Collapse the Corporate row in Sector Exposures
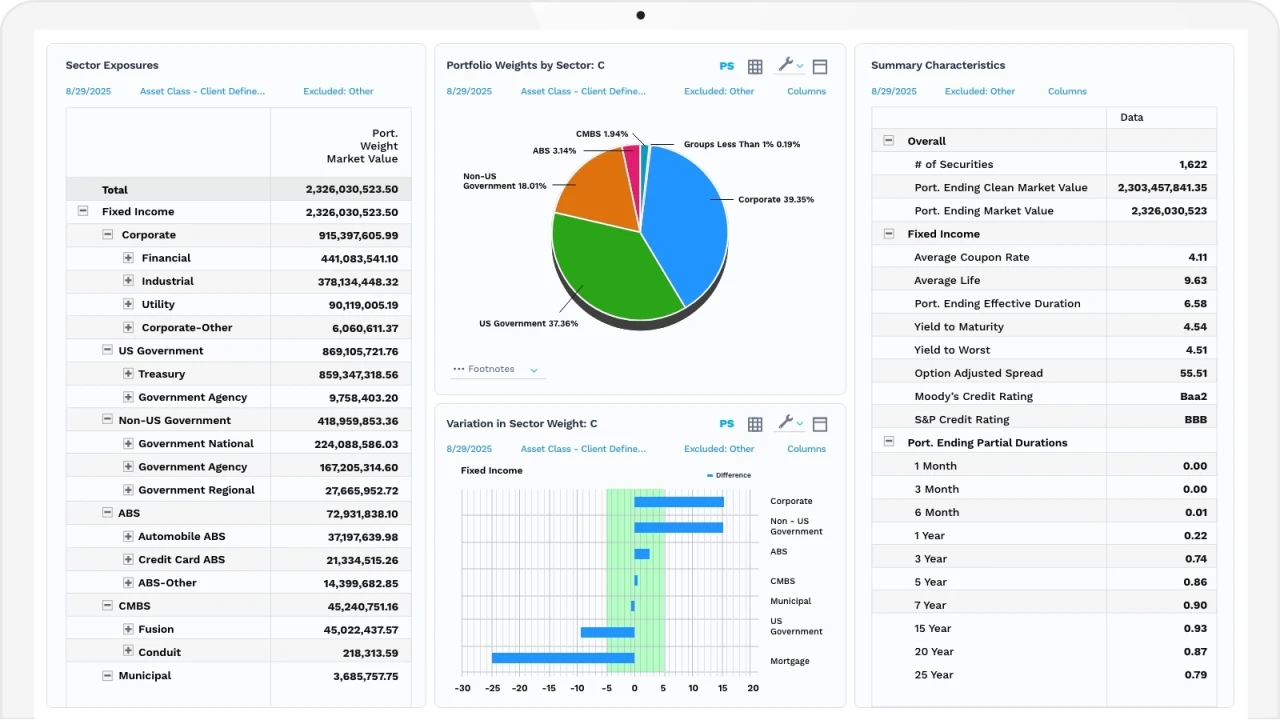Screen dimensions: 1280x720 108,234
